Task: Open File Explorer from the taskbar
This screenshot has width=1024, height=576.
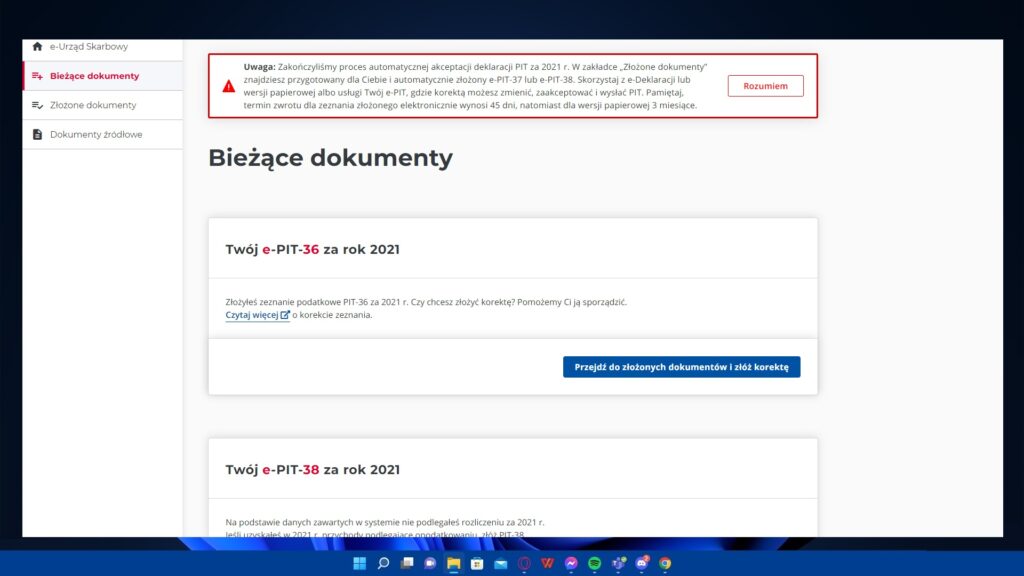Action: [453, 563]
